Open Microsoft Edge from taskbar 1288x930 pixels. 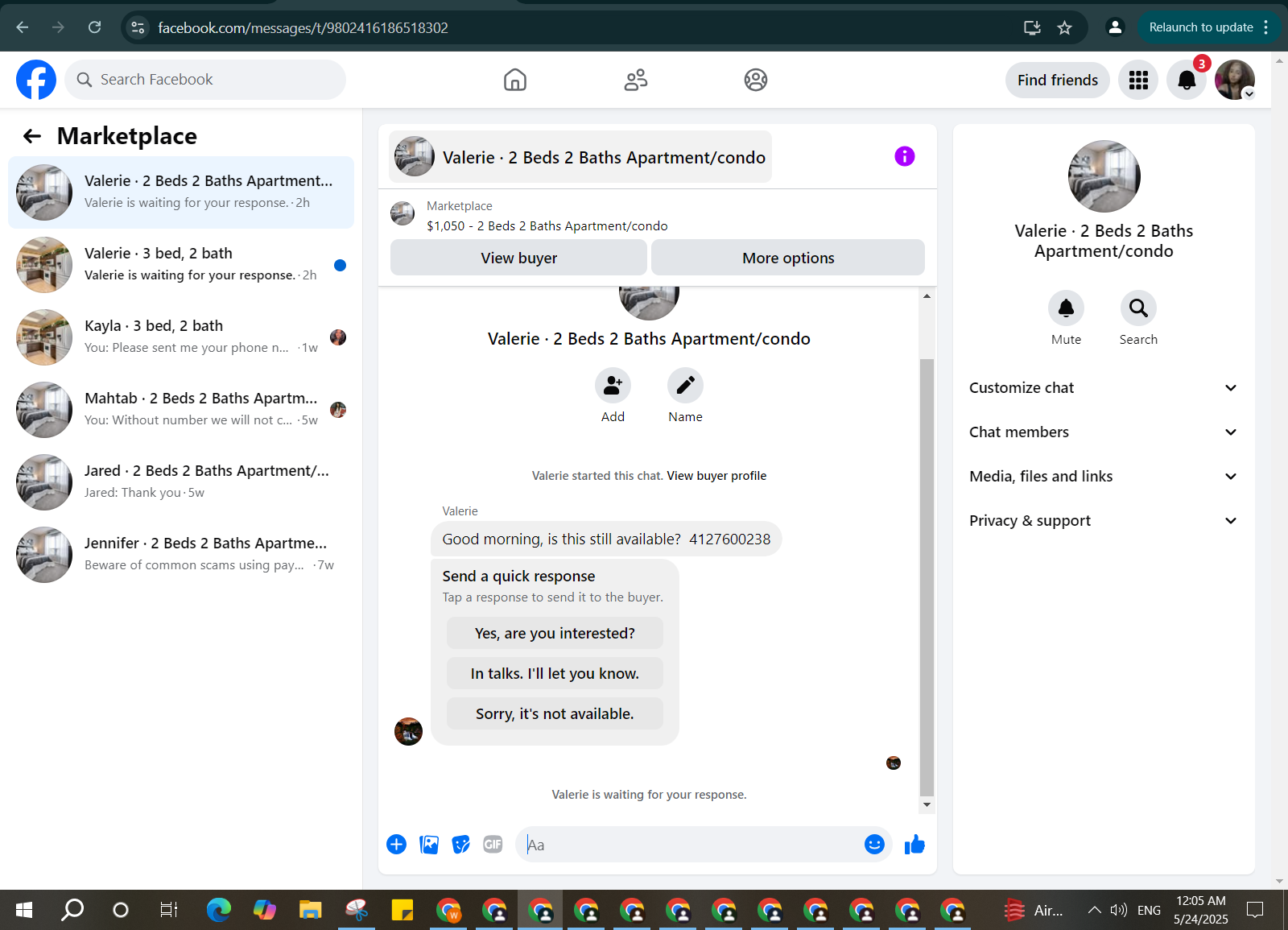218,910
